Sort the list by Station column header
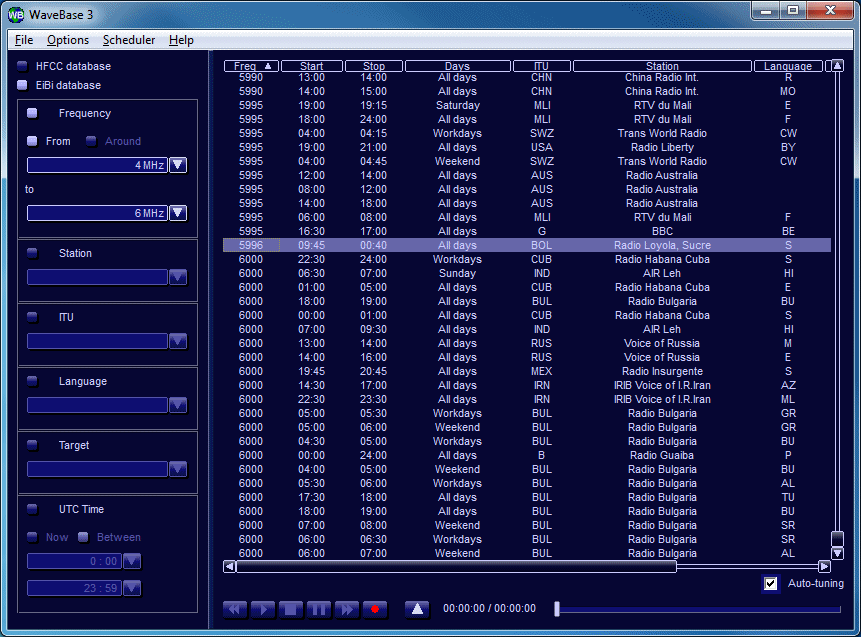This screenshot has height=637, width=861. 662,66
